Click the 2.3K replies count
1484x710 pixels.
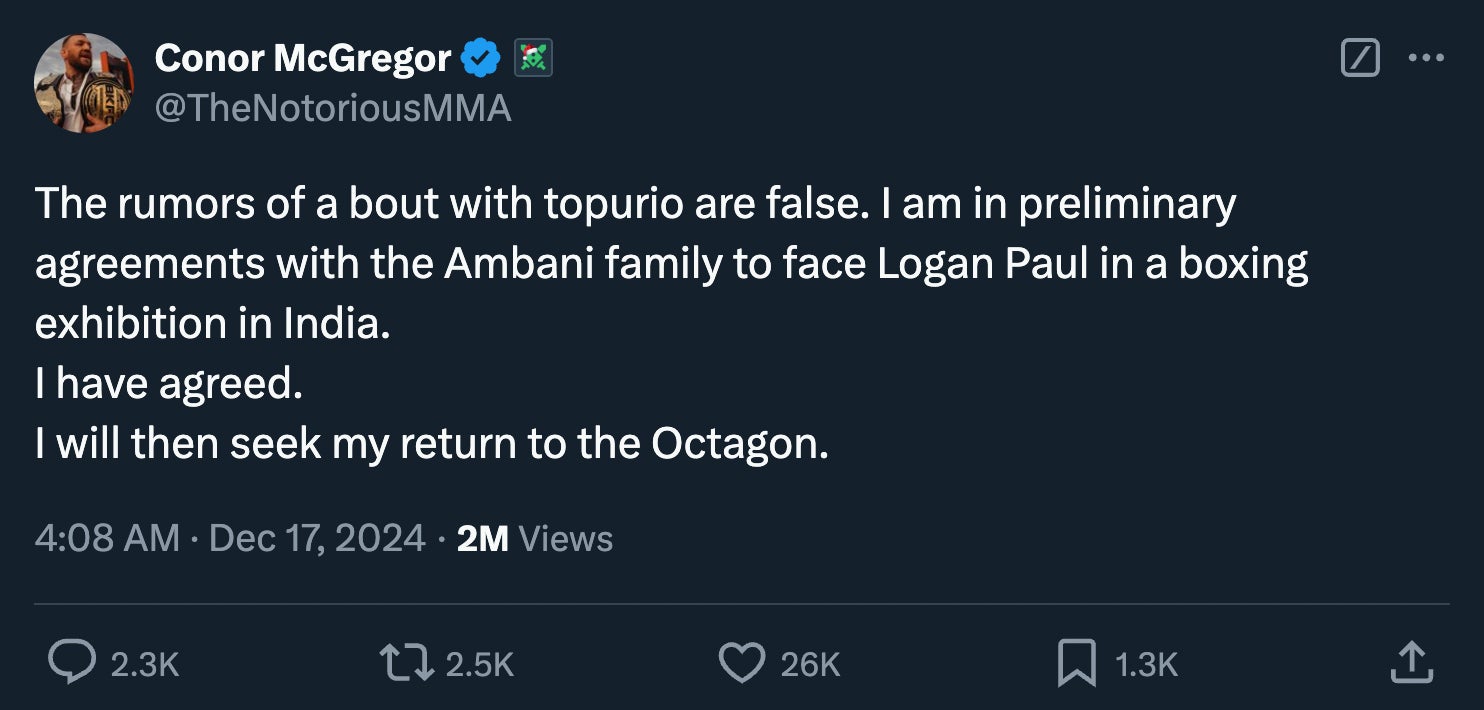point(145,664)
